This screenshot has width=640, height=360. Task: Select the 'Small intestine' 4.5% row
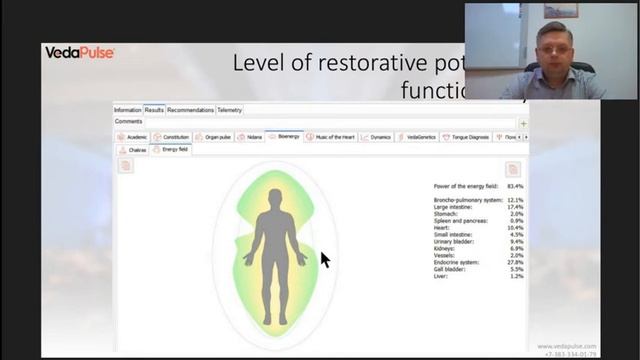coord(478,235)
